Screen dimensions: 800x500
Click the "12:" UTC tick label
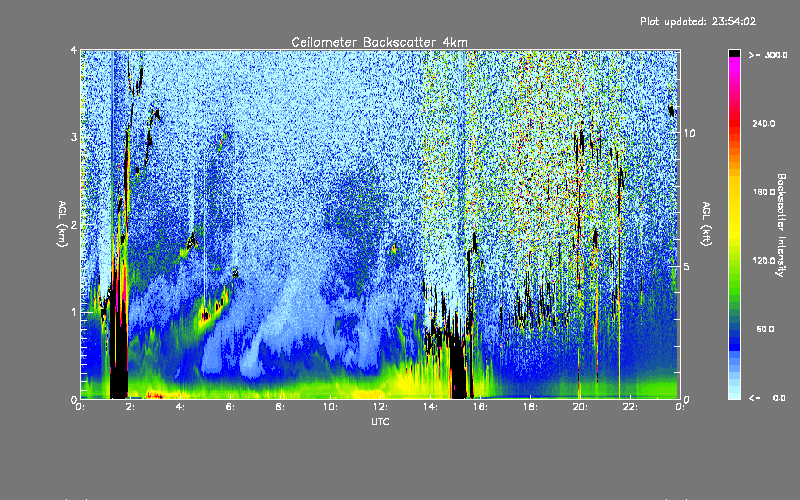pos(380,407)
